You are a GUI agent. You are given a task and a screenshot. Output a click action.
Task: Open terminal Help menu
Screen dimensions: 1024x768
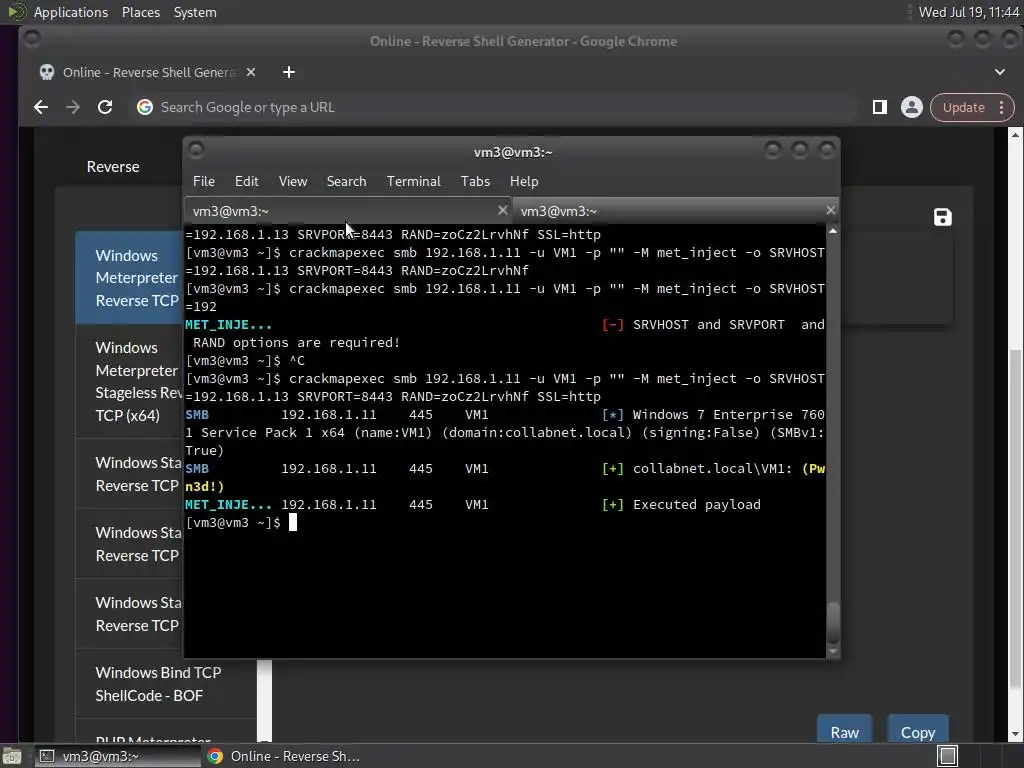click(x=524, y=181)
